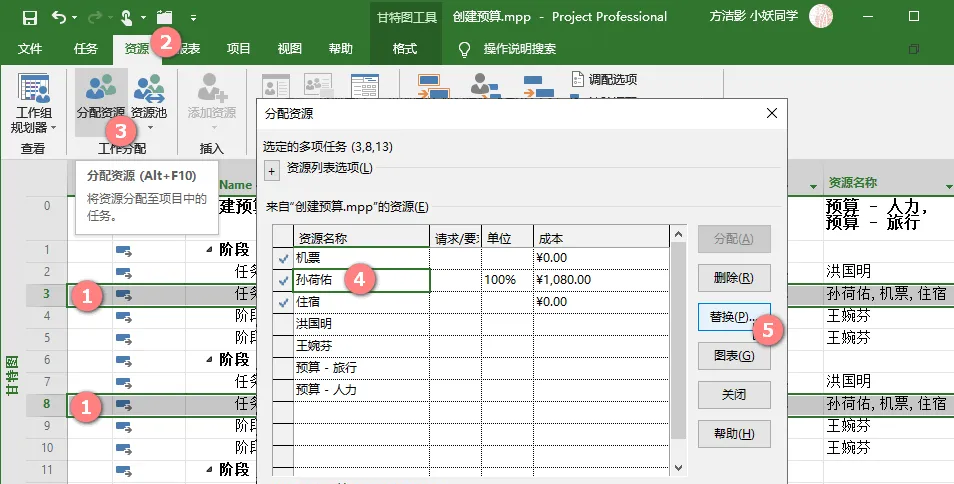Click the 成本 column header in dialog
Image resolution: width=954 pixels, height=484 pixels.
coord(601,238)
